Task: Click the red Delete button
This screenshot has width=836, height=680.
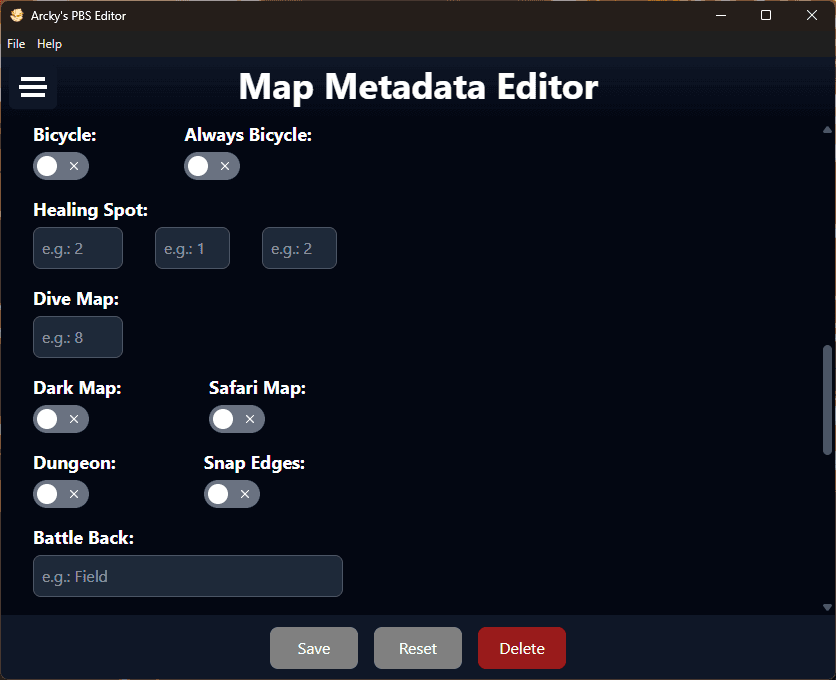Action: [522, 648]
